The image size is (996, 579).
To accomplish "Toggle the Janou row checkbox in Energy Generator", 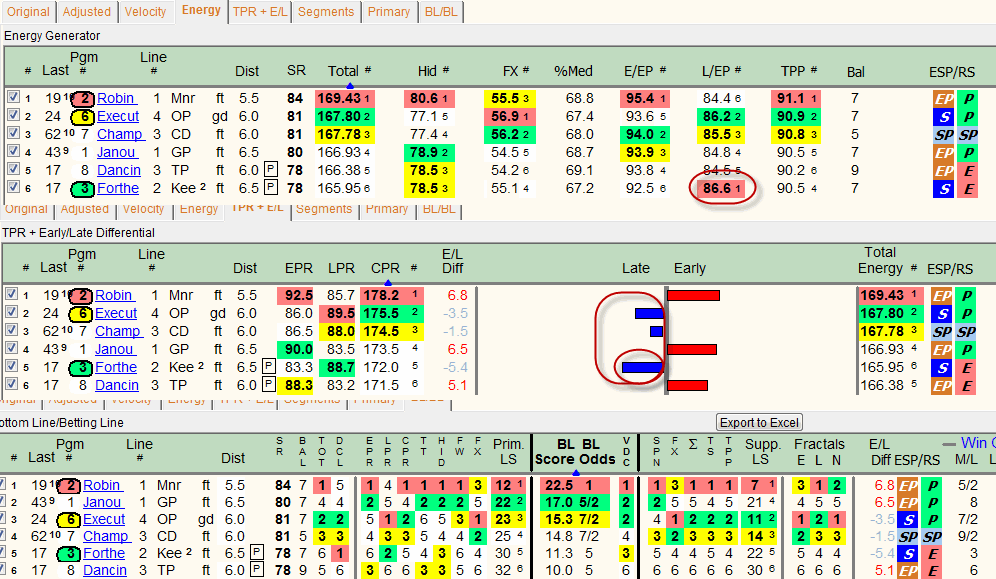I will [13, 151].
